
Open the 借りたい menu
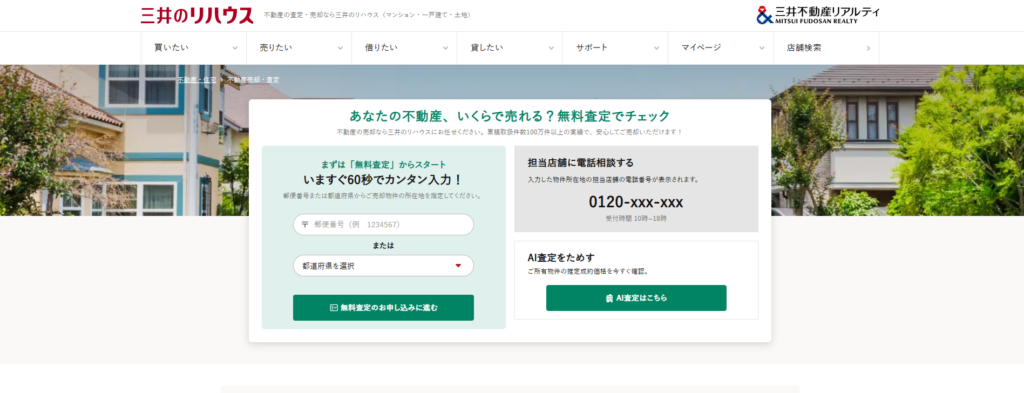pos(404,48)
